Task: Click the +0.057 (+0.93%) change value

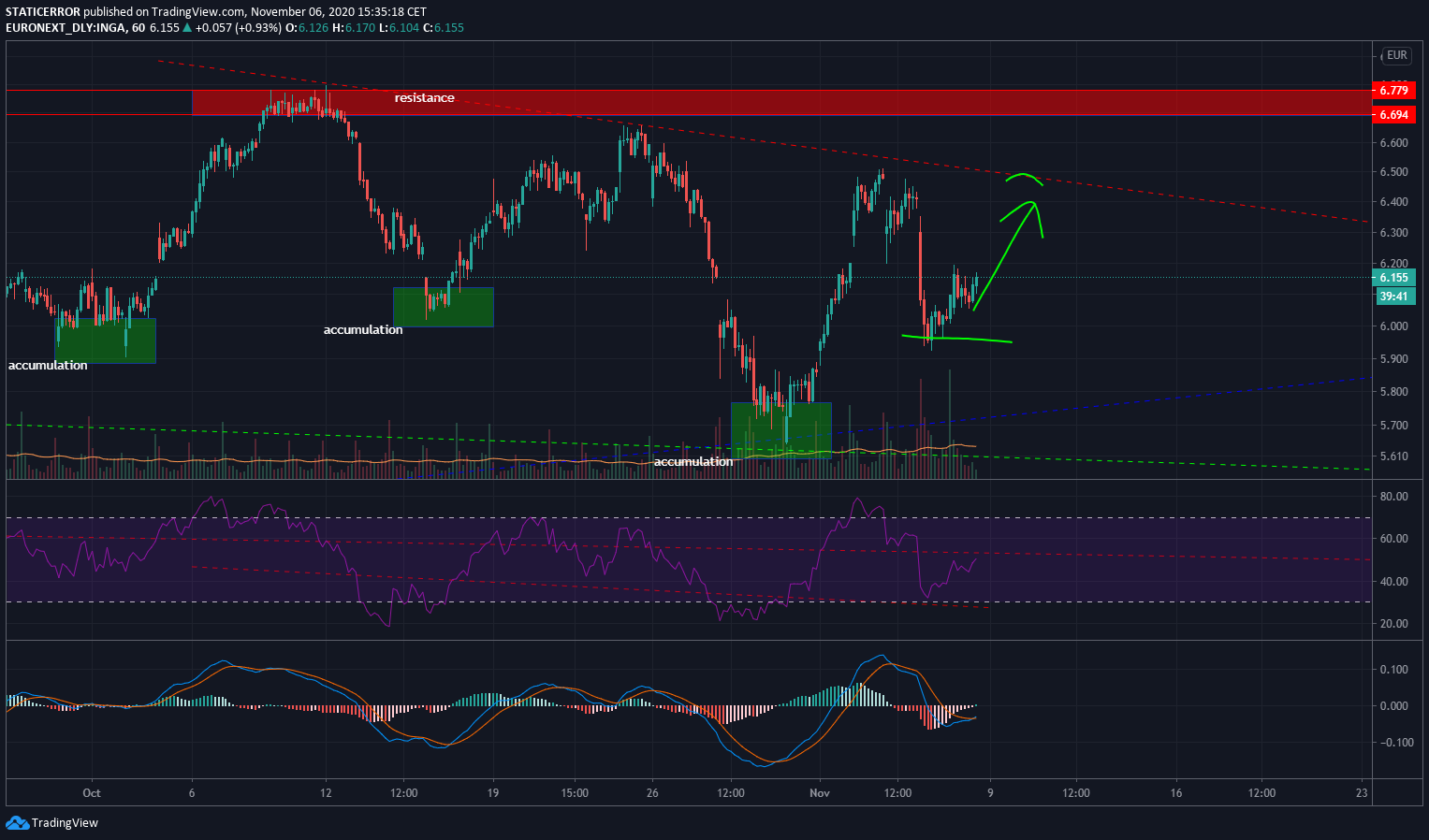Action: click(x=237, y=28)
